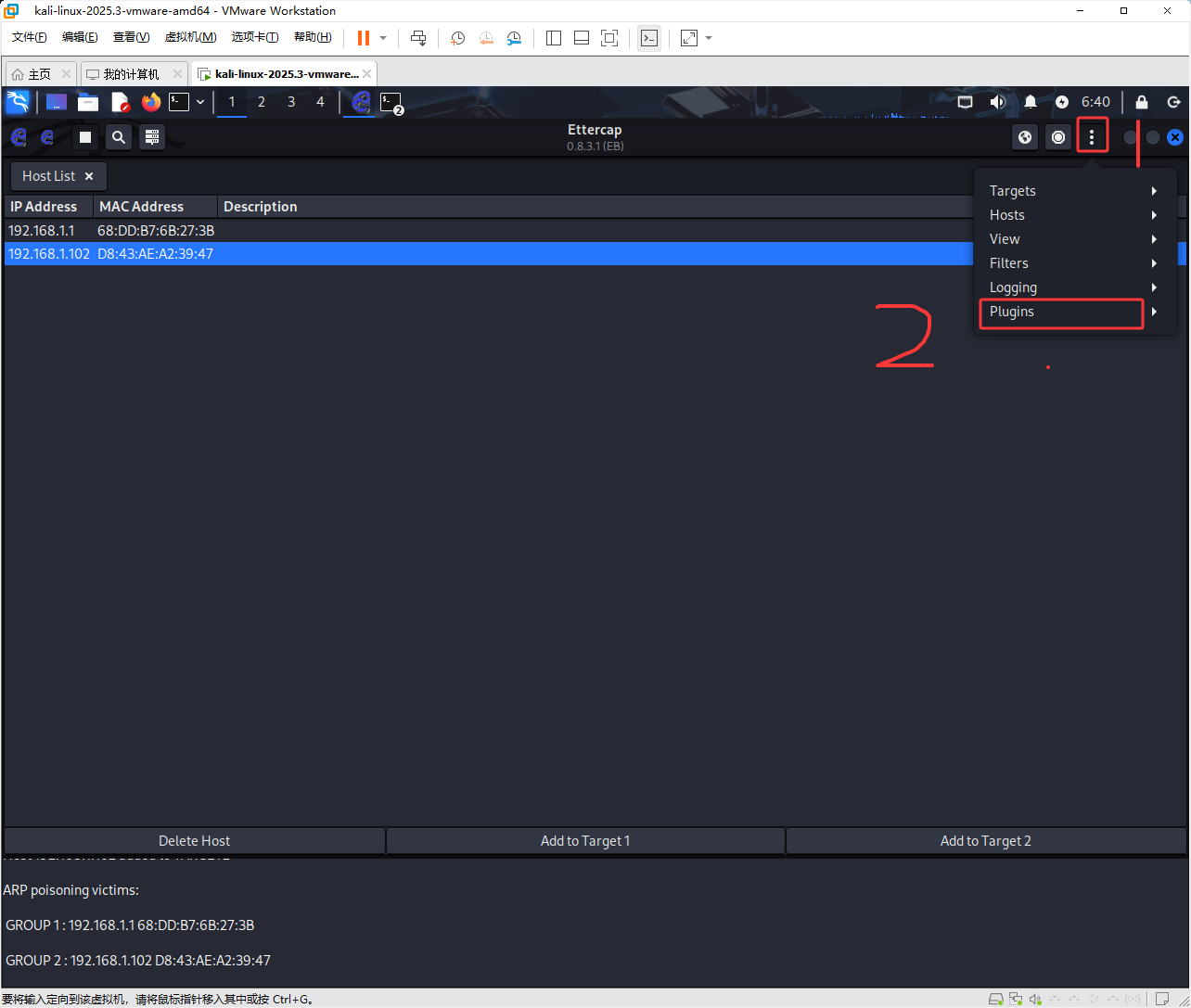Select the Ettercap window in the taskbar
The image size is (1191, 1008).
[x=361, y=102]
